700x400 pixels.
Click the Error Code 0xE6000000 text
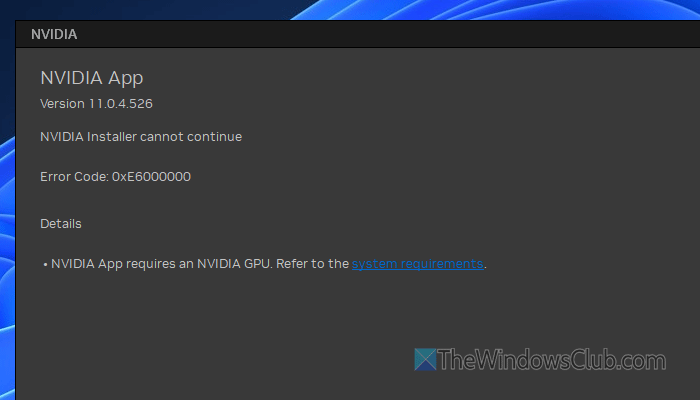point(115,177)
